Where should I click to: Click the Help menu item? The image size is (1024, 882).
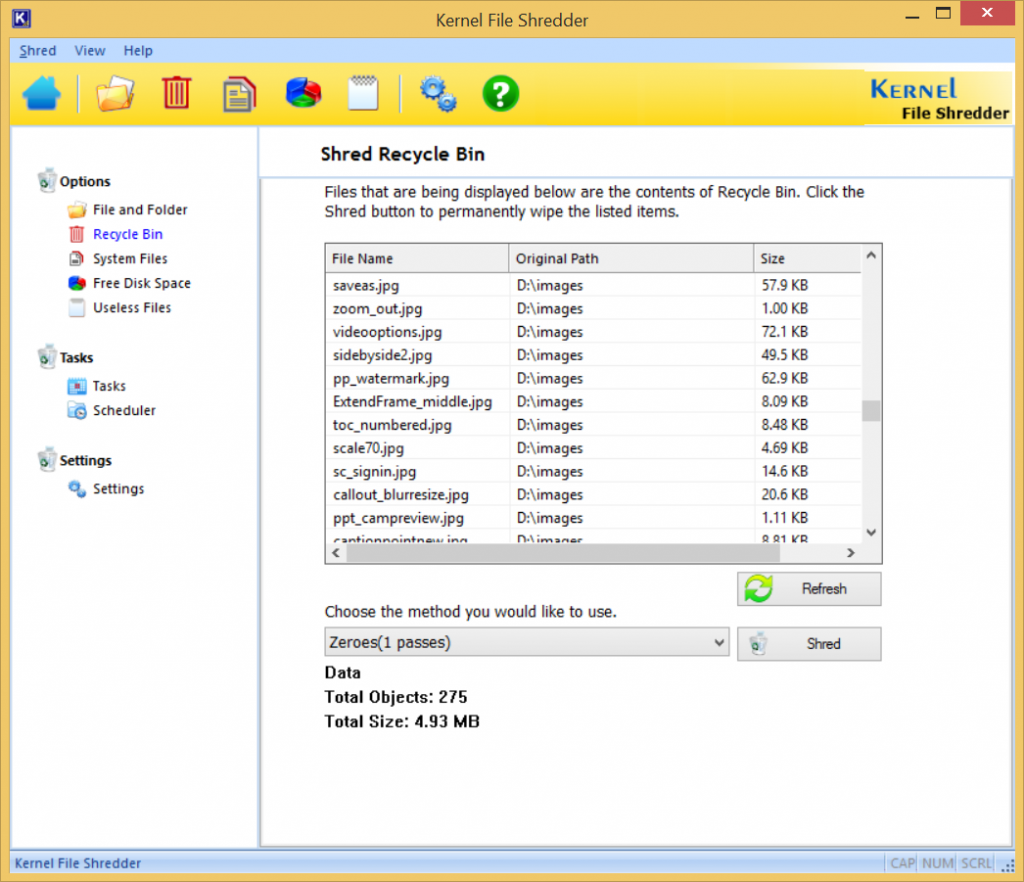[x=138, y=50]
